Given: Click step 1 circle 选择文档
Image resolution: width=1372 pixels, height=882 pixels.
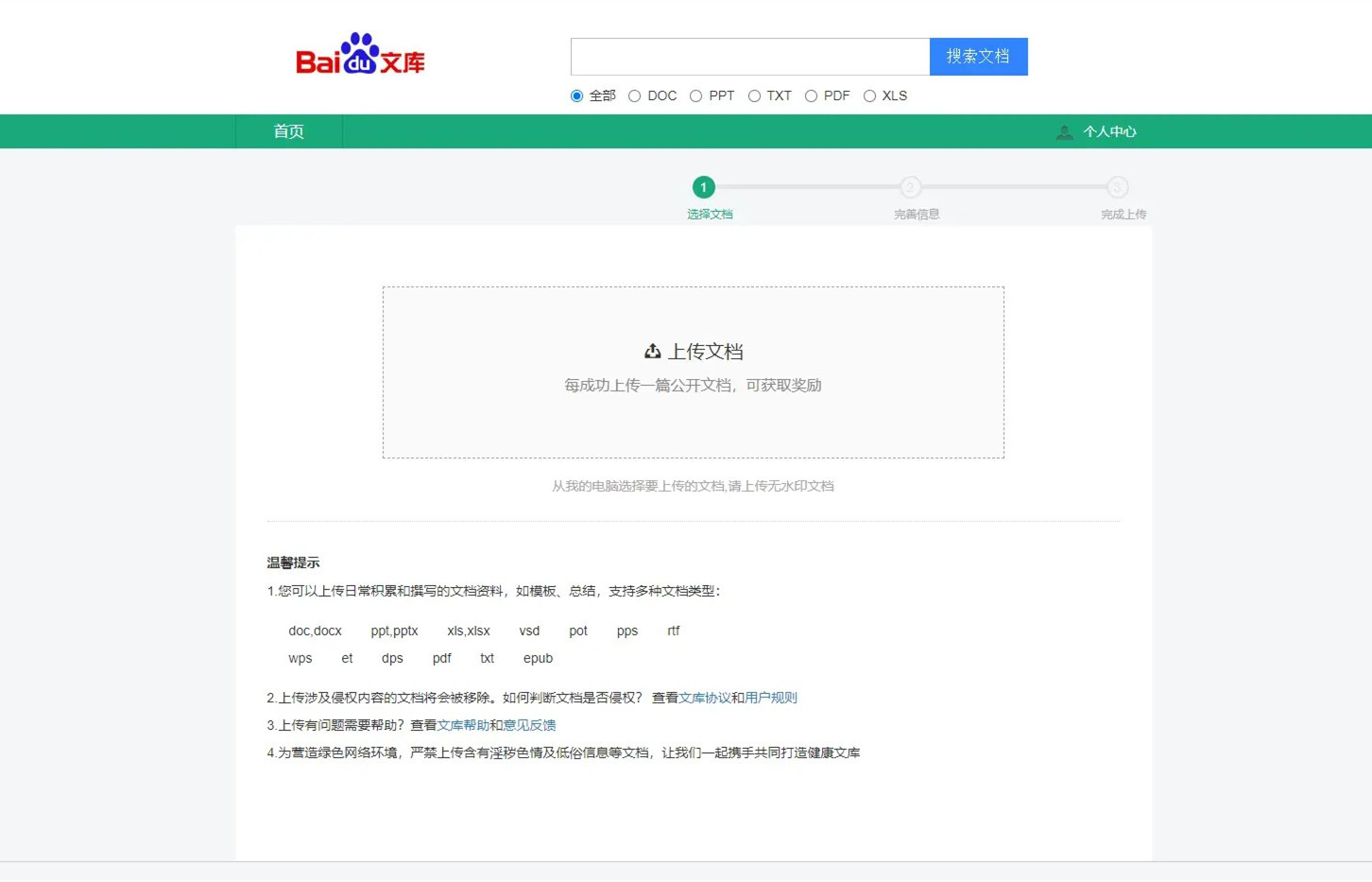Looking at the screenshot, I should [703, 187].
